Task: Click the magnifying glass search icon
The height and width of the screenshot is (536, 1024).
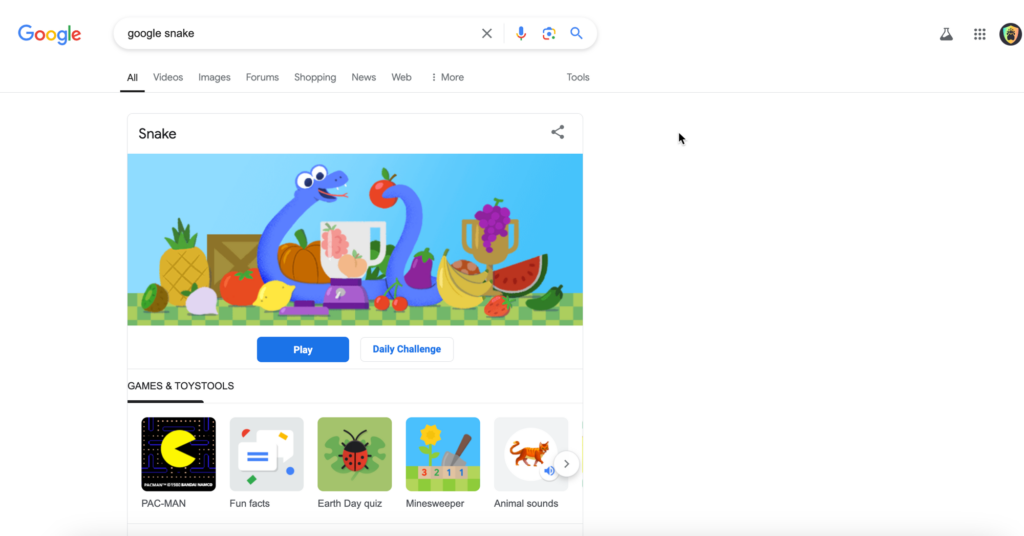Action: (576, 33)
